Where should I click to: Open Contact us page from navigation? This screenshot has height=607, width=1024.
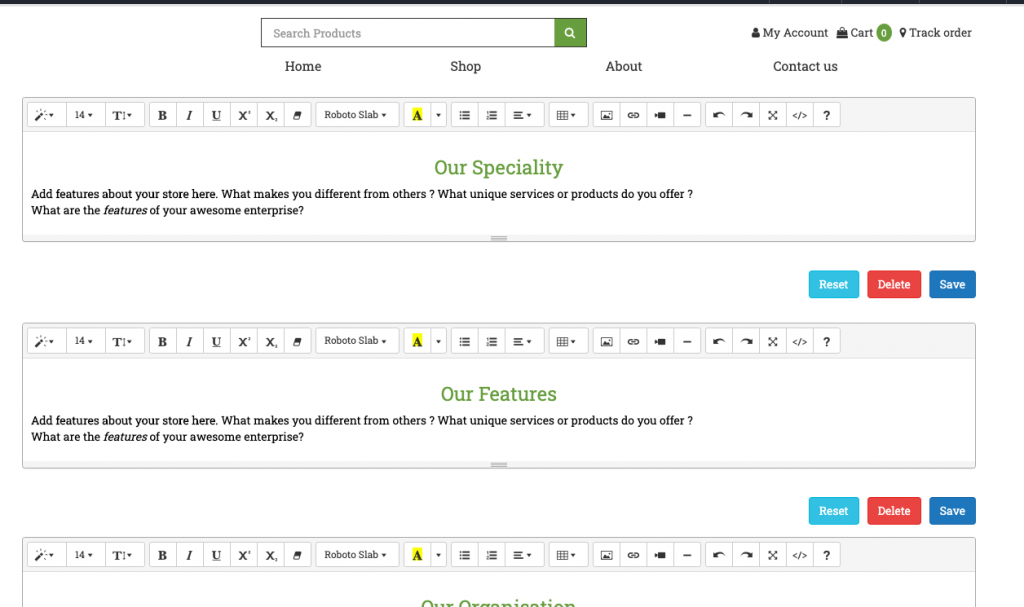(805, 66)
